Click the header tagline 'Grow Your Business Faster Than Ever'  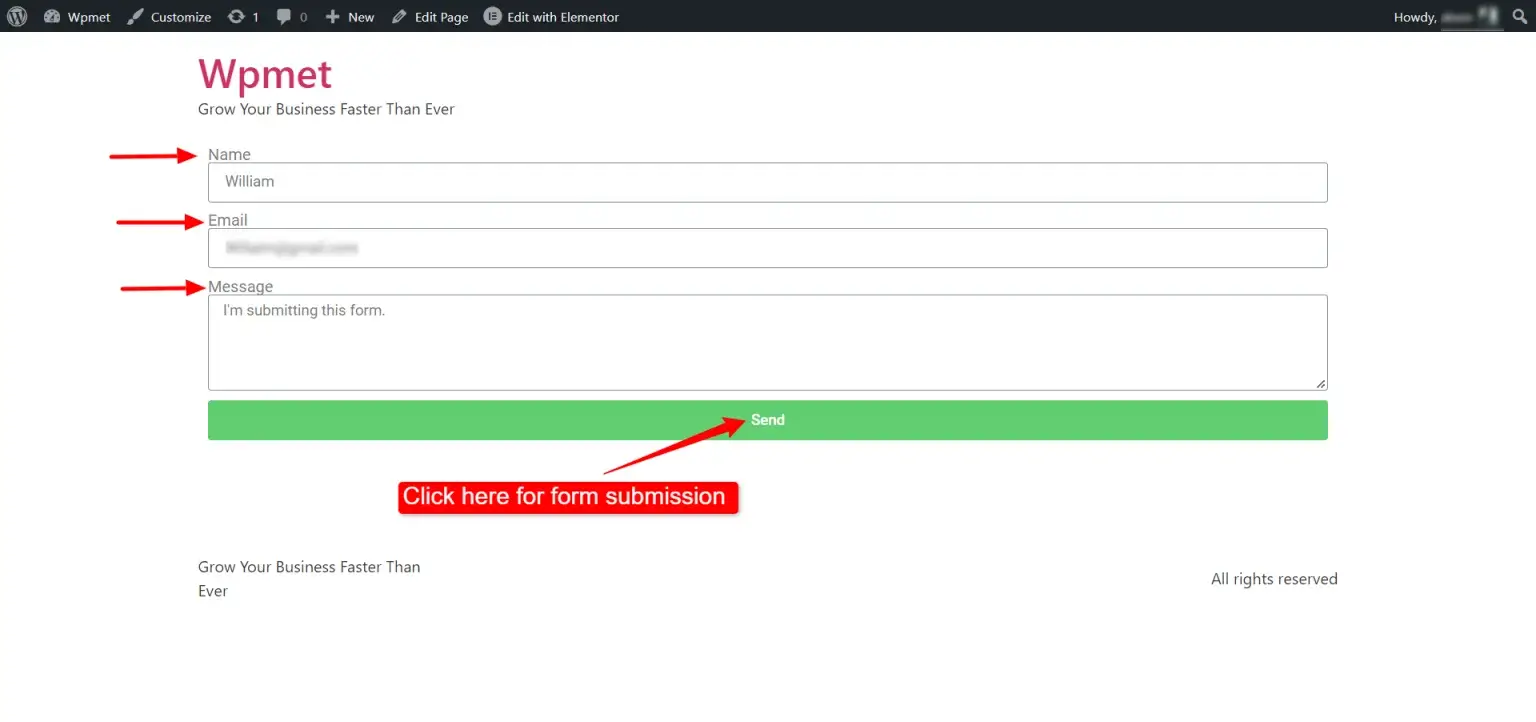(x=326, y=109)
